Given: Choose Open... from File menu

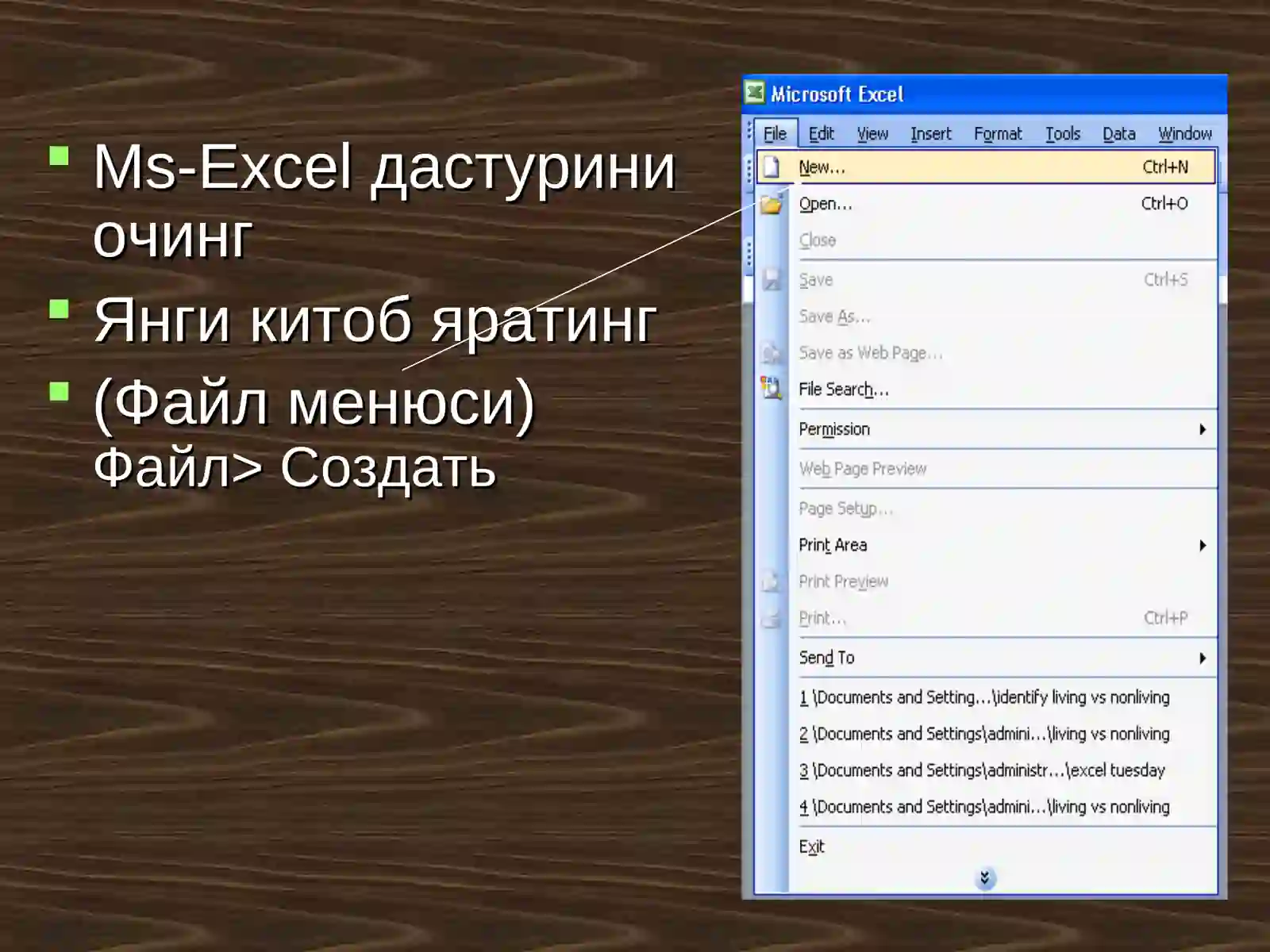Looking at the screenshot, I should pyautogui.click(x=986, y=204).
